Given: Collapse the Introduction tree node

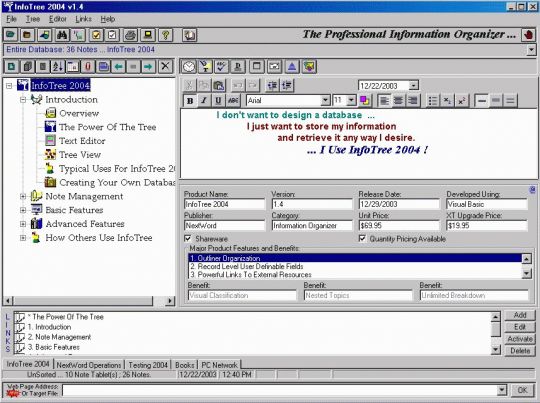Looking at the screenshot, I should click(x=23, y=100).
